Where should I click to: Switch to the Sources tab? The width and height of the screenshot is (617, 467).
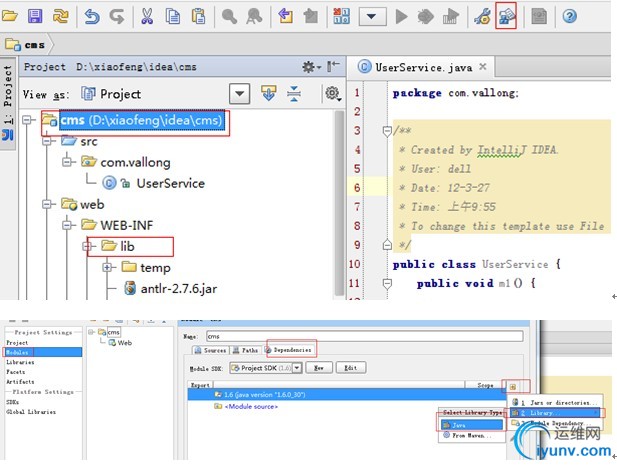click(x=211, y=350)
